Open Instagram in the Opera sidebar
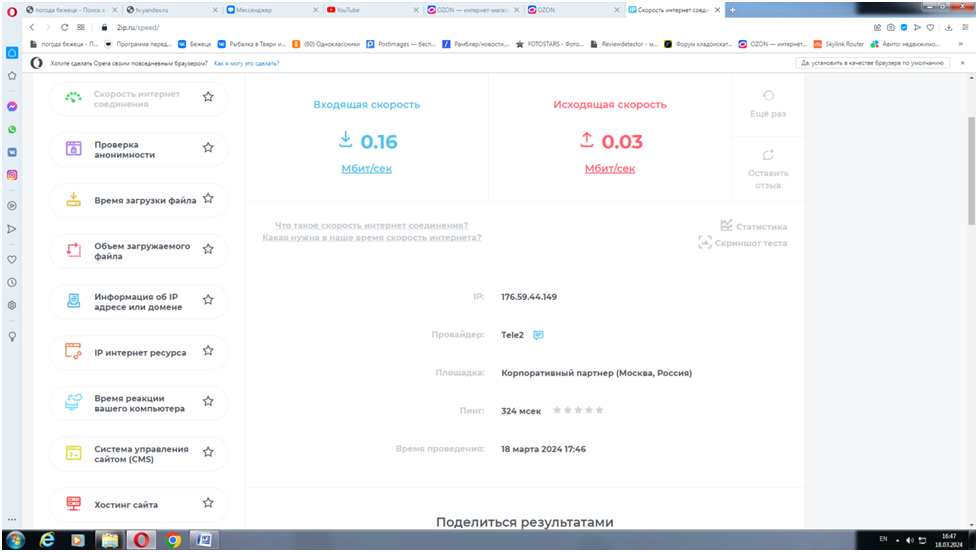The width and height of the screenshot is (978, 552). click(12, 175)
